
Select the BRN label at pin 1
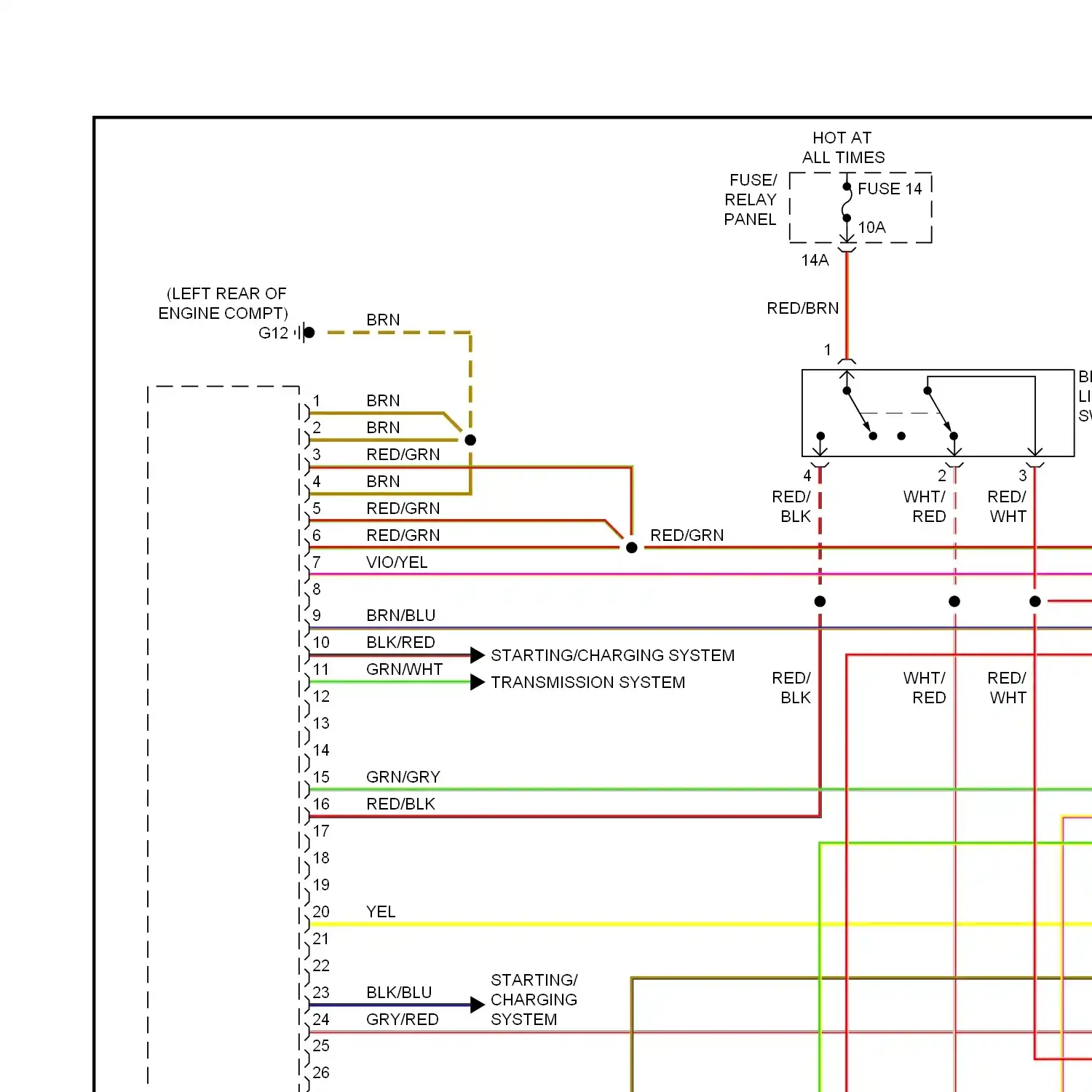[383, 400]
